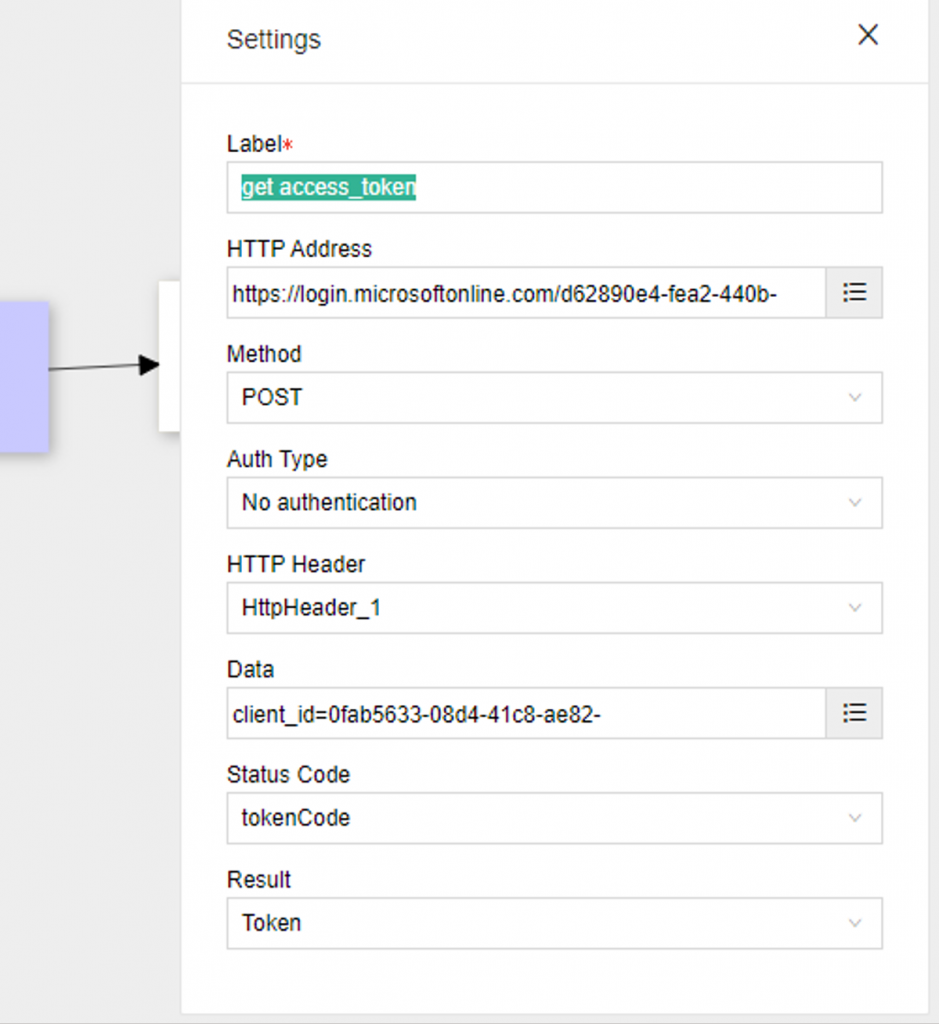
Task: Click the connector arrow between nodes
Action: pos(104,366)
